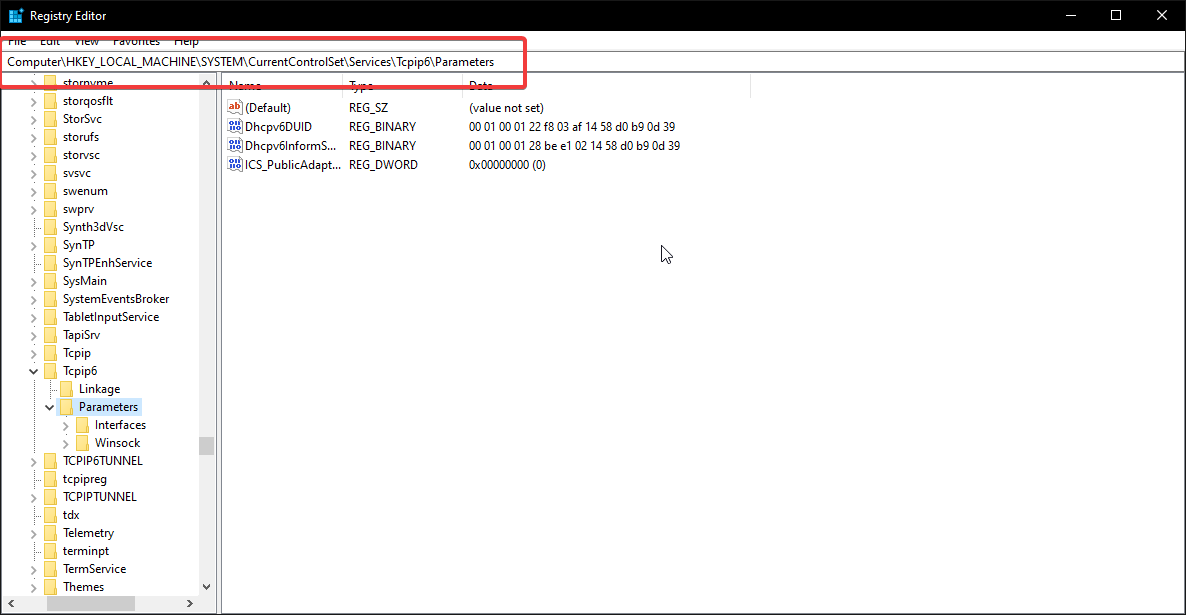The width and height of the screenshot is (1186, 615).
Task: Click the binary icon of Dhcpv6InformS... value
Action: (x=234, y=145)
